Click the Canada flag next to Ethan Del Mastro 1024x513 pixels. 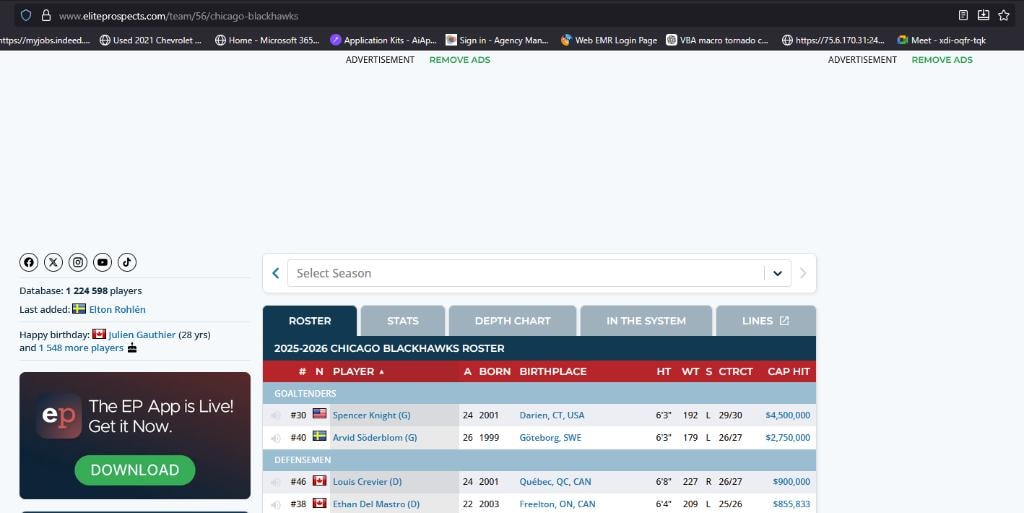pyautogui.click(x=319, y=503)
